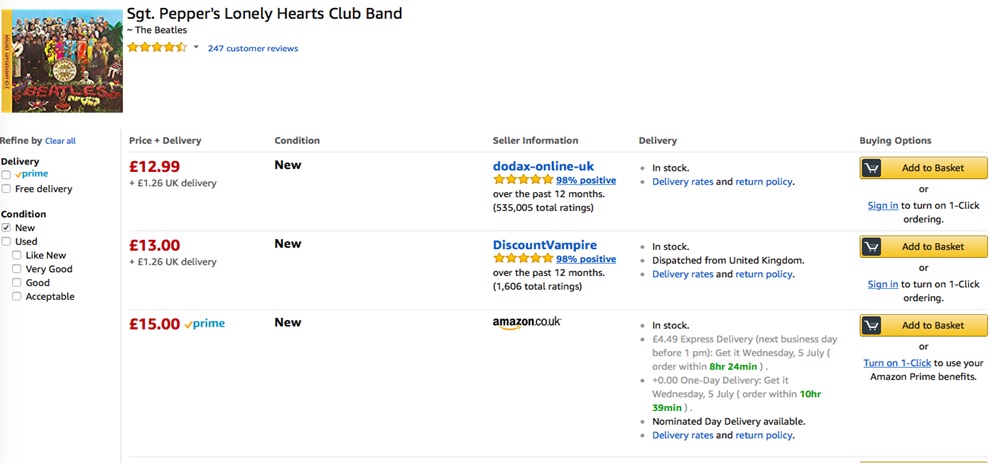Enable the Prime delivery checkbox

pos(6,174)
